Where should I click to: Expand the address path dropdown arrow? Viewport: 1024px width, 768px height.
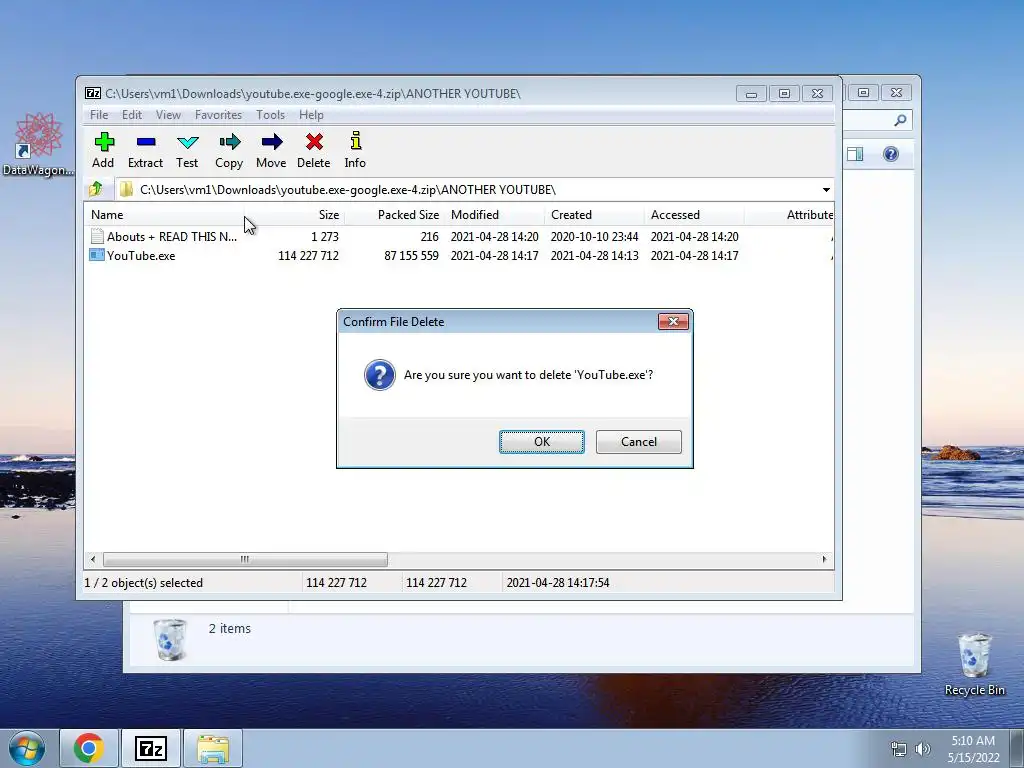click(x=826, y=189)
